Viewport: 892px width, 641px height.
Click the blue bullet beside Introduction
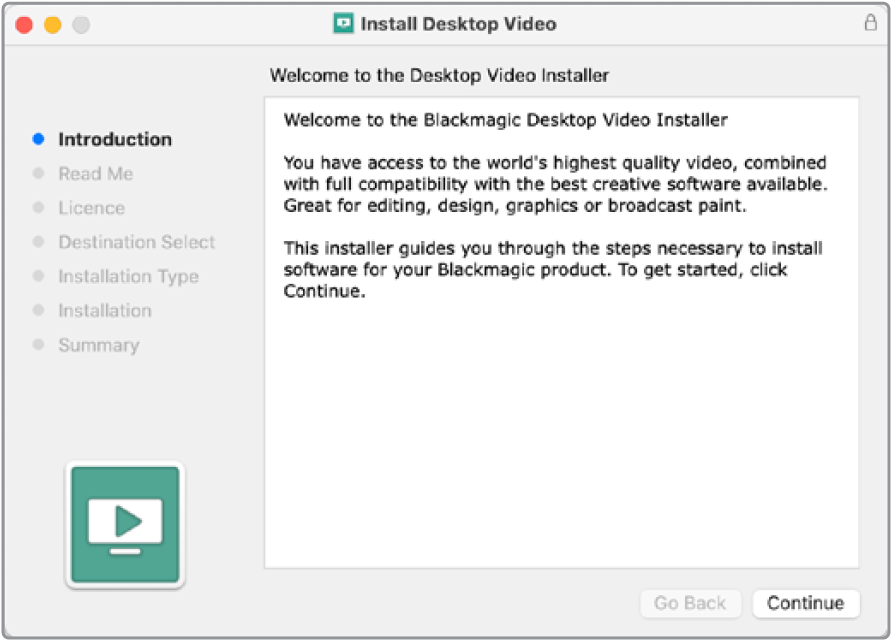click(x=38, y=140)
